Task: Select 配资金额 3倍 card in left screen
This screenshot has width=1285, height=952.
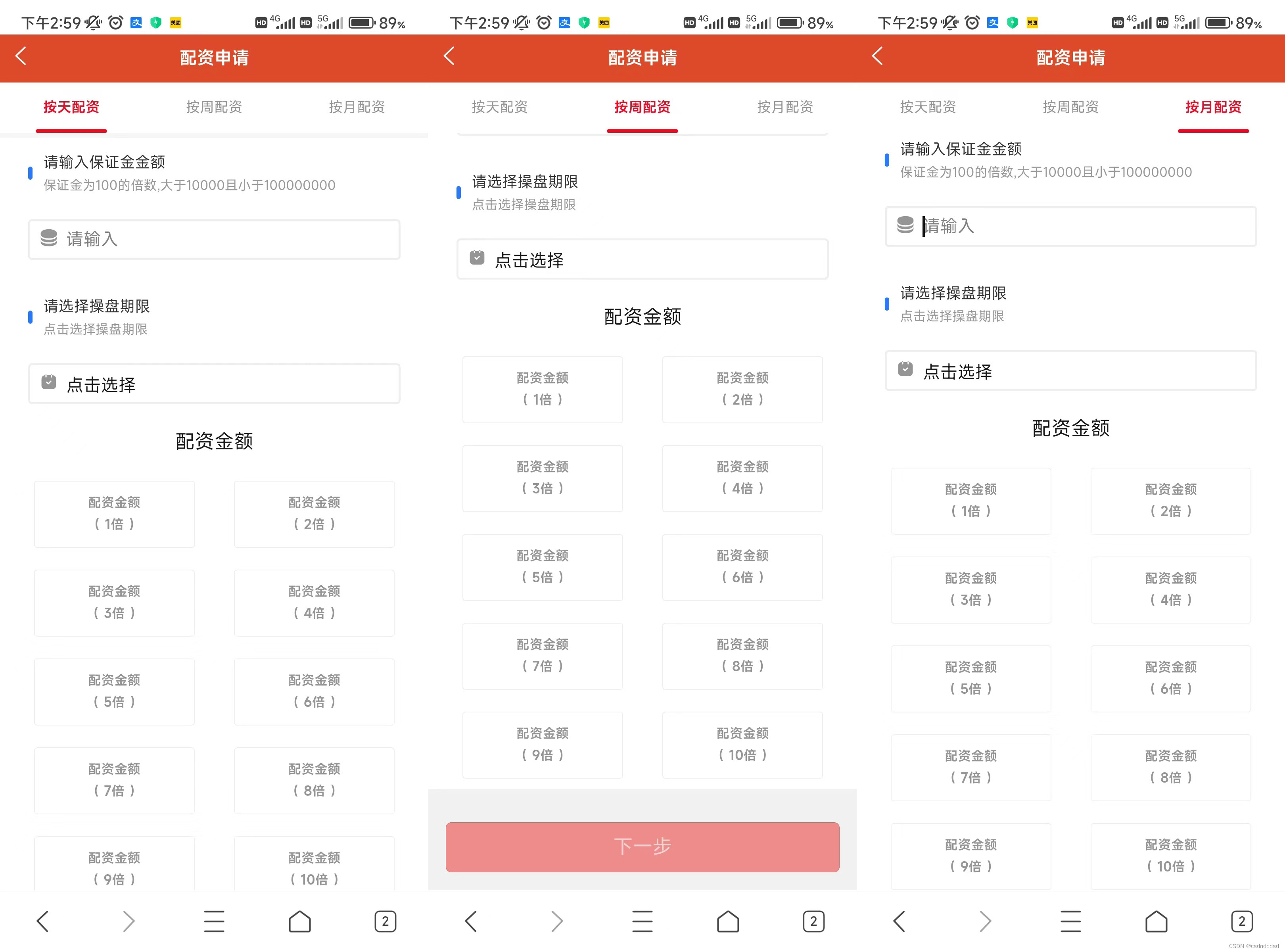Action: tap(114, 603)
